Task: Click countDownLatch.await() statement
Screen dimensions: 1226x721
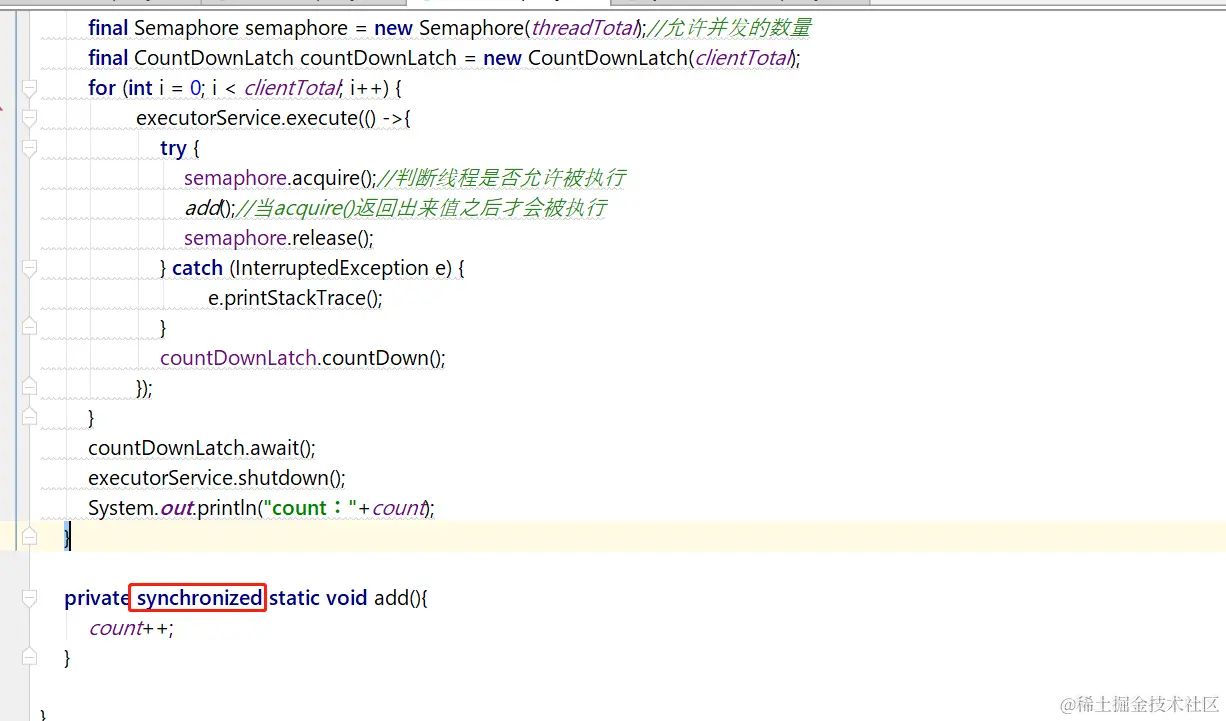Action: tap(202, 448)
